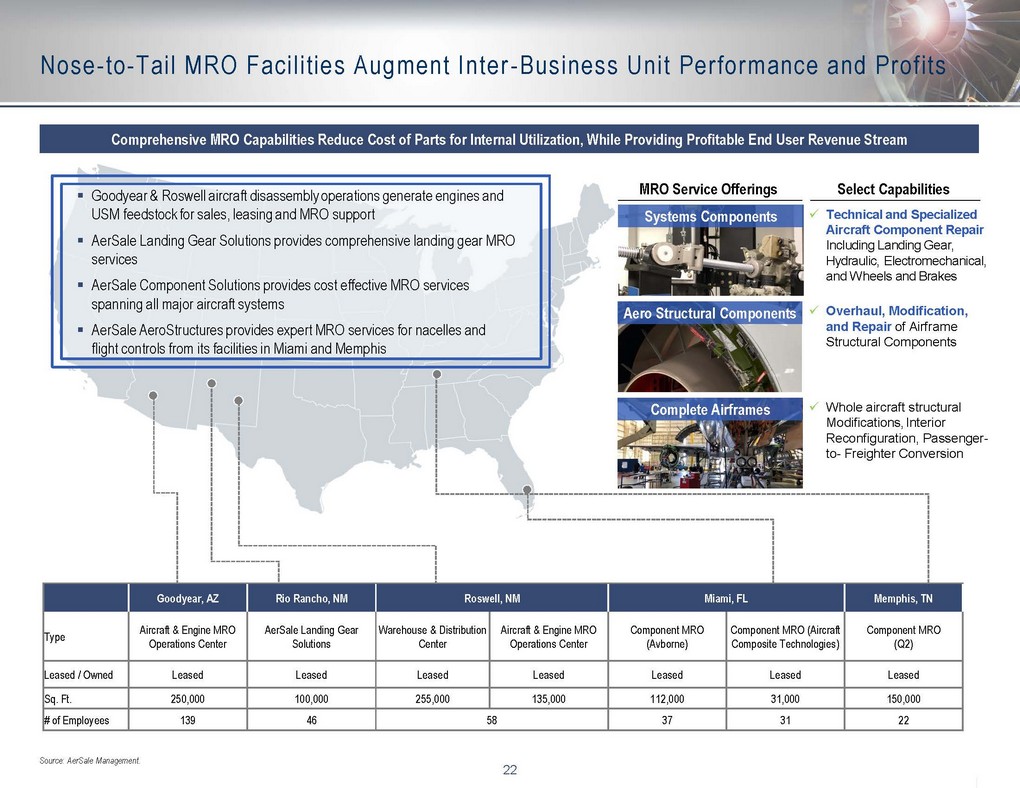The image size is (1020, 788).
Task: Click the '46' employee count
Action: point(311,720)
